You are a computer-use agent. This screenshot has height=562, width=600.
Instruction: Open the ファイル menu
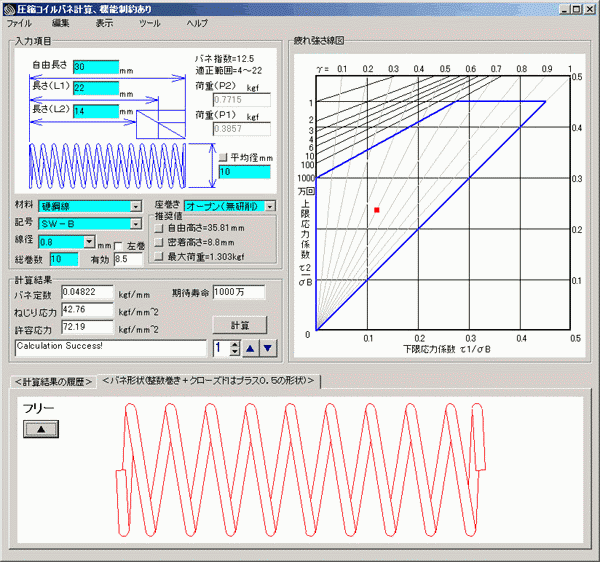[20, 21]
